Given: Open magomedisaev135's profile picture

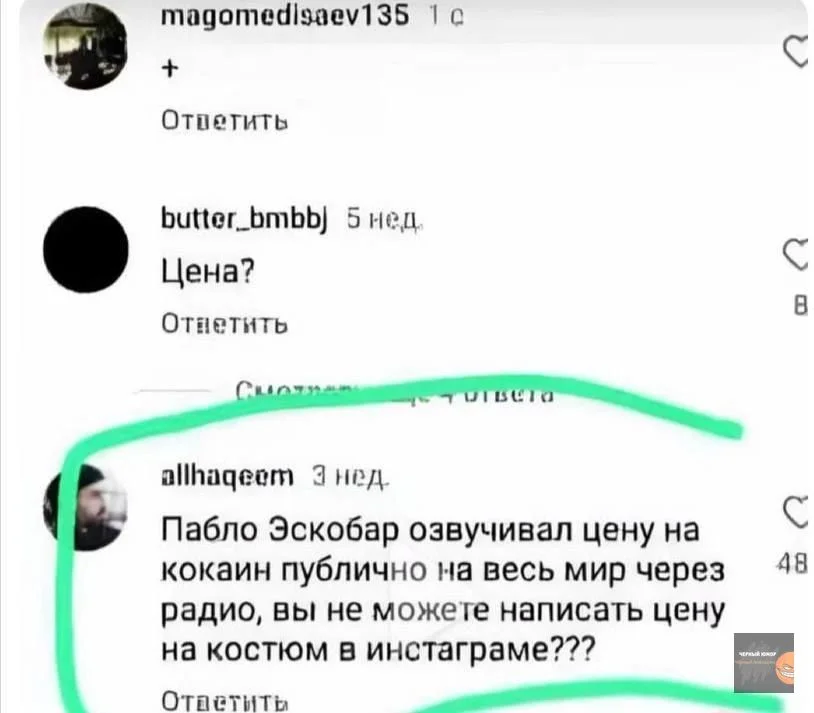Looking at the screenshot, I should (x=86, y=47).
